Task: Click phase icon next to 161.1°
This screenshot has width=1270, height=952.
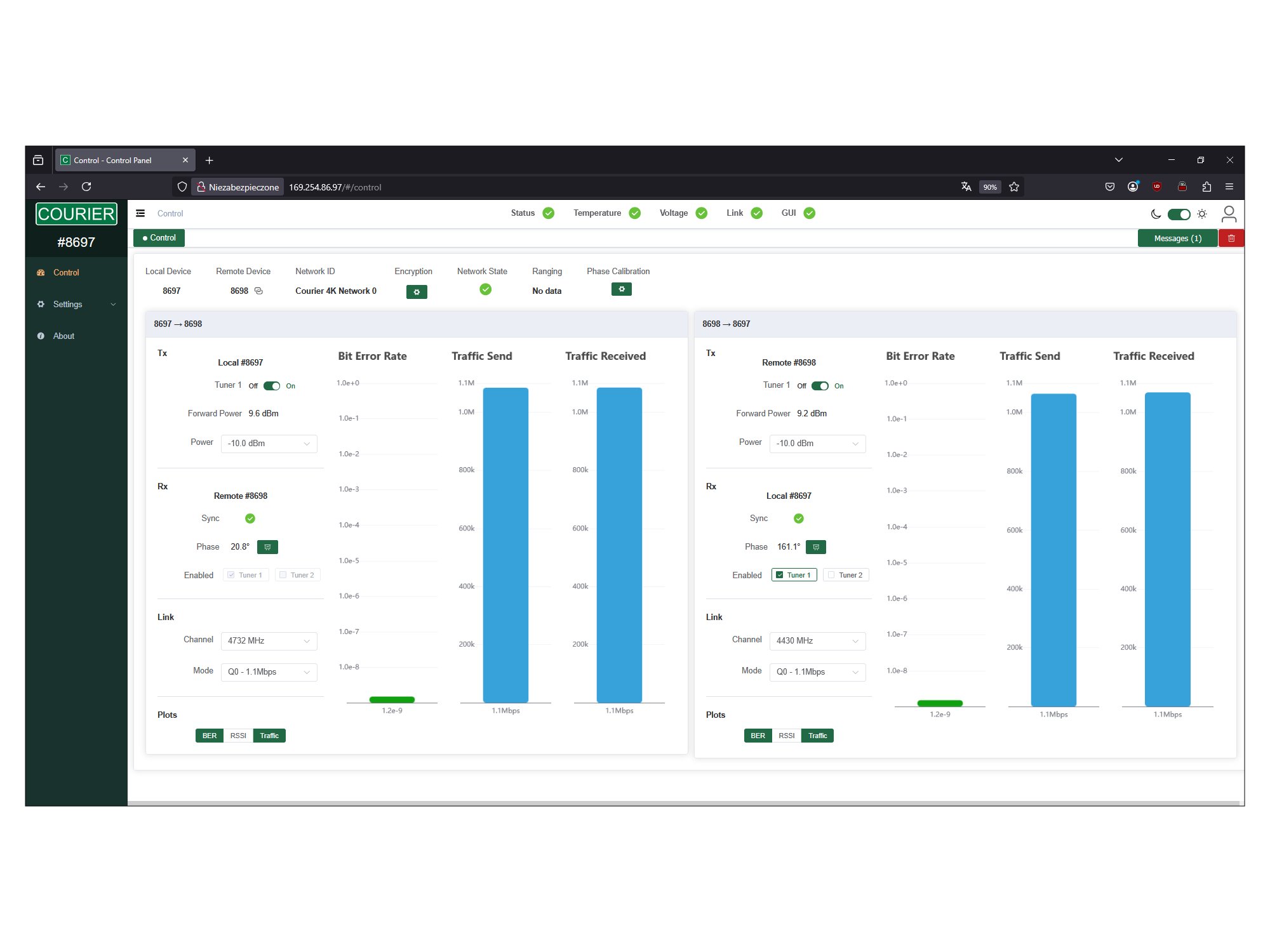Action: (816, 547)
